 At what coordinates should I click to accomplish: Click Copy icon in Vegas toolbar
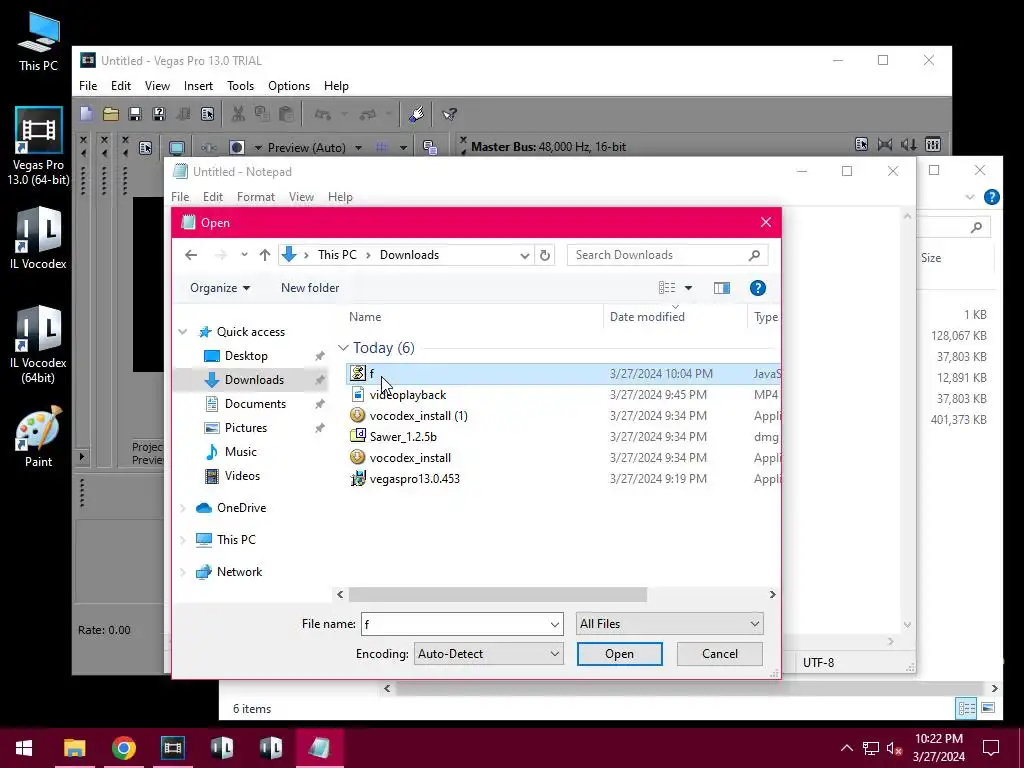click(262, 114)
